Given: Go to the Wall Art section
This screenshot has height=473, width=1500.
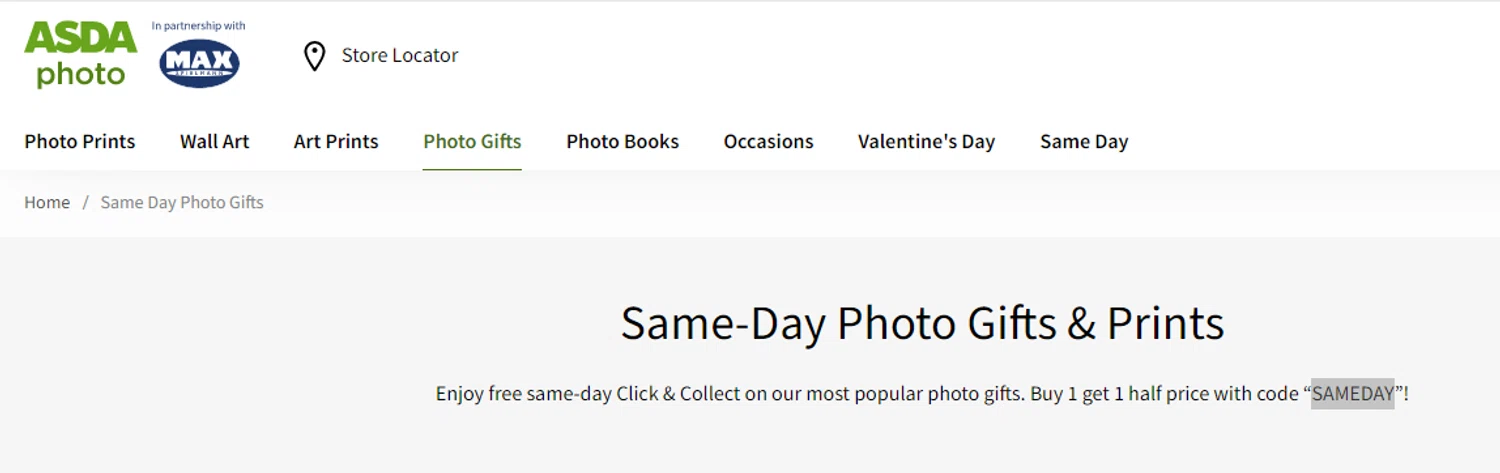Looking at the screenshot, I should coord(214,142).
